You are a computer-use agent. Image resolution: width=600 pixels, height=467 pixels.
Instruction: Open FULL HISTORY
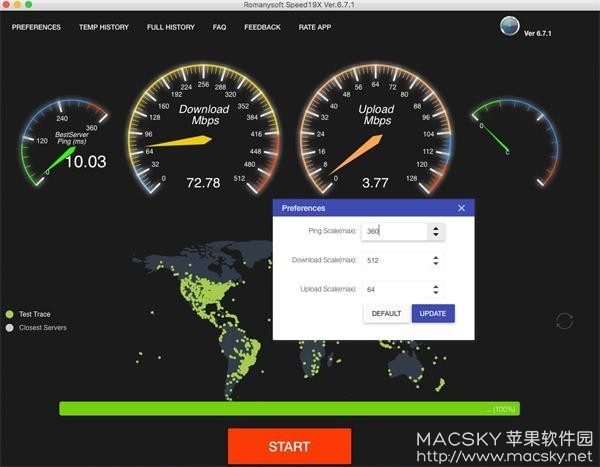click(171, 27)
